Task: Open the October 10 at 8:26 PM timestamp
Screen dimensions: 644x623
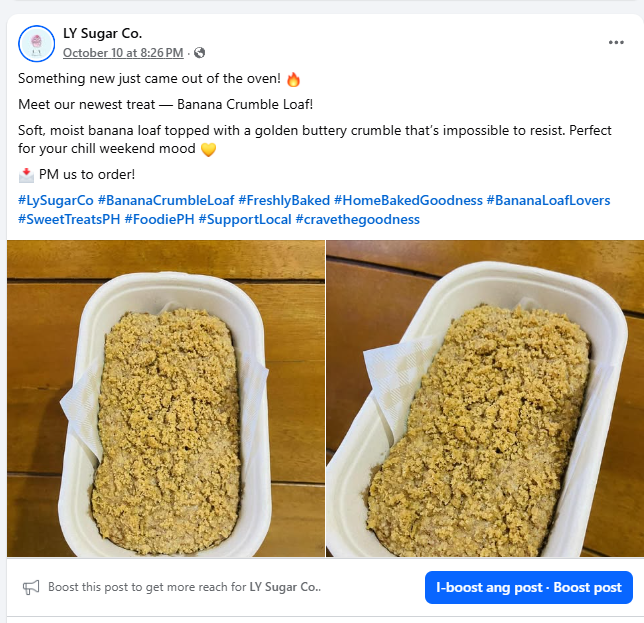Action: 123,53
